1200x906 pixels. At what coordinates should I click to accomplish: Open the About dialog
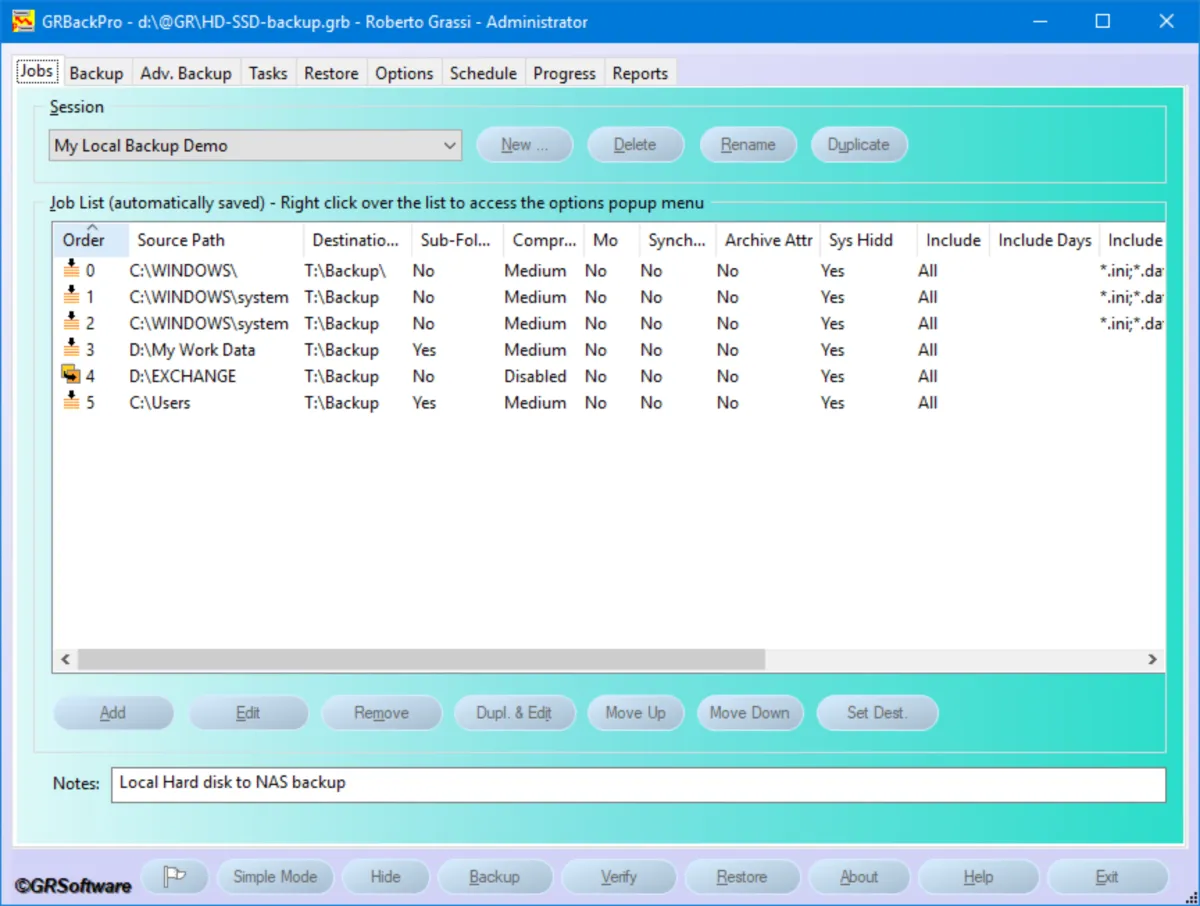859,877
